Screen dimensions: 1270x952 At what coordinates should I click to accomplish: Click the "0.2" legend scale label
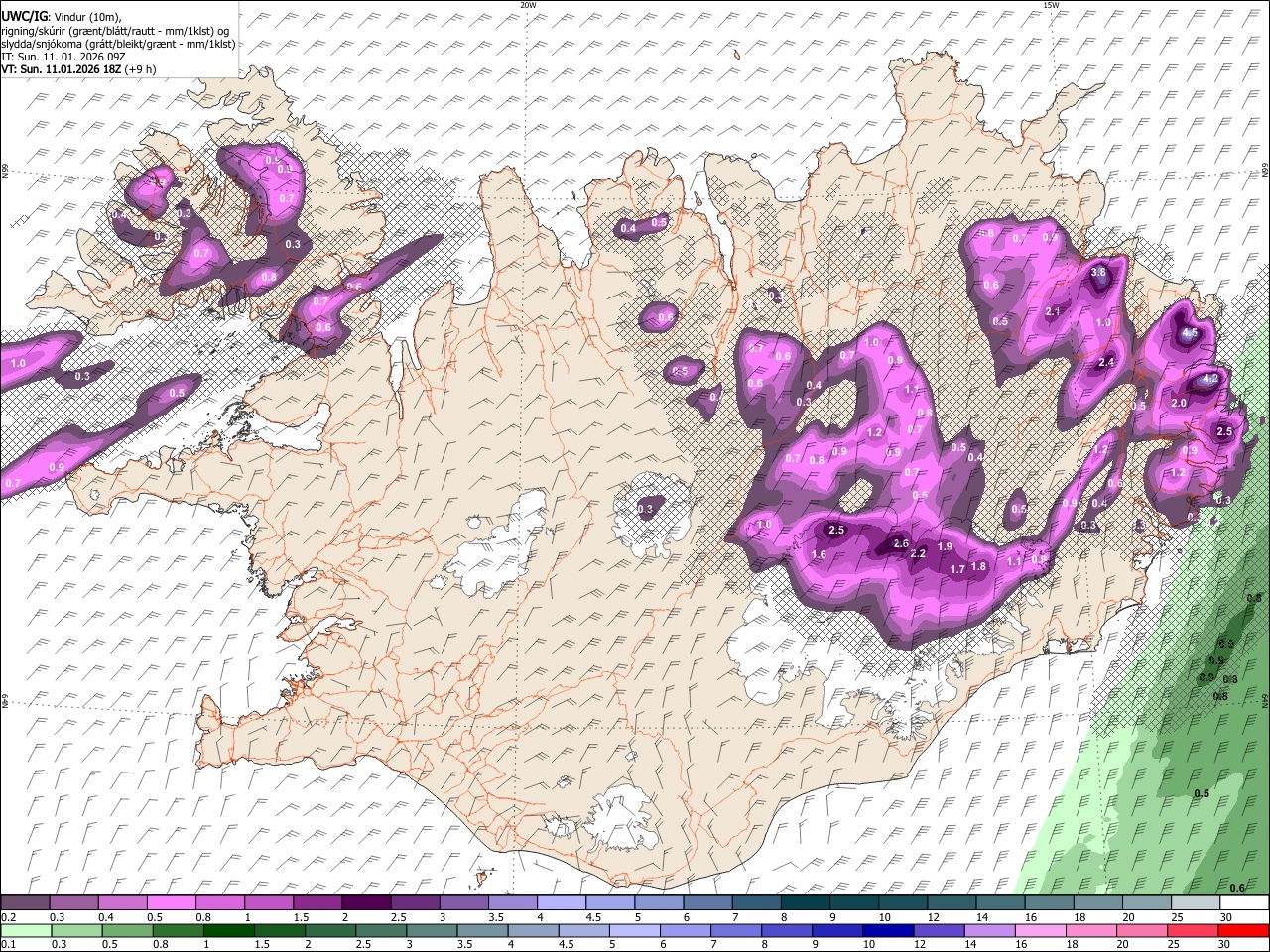click(8, 918)
